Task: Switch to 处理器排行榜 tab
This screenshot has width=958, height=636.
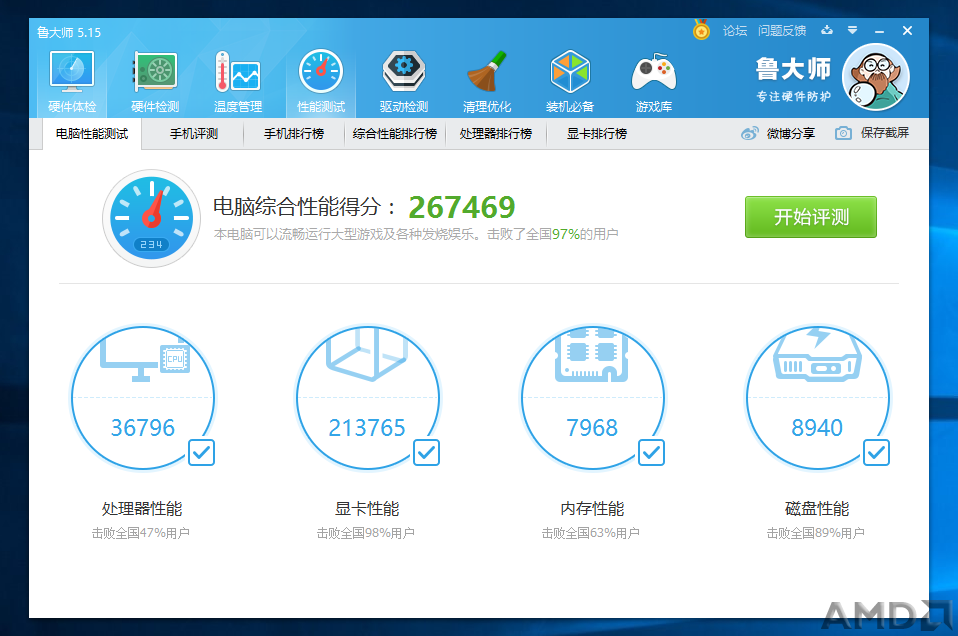Action: [495, 134]
